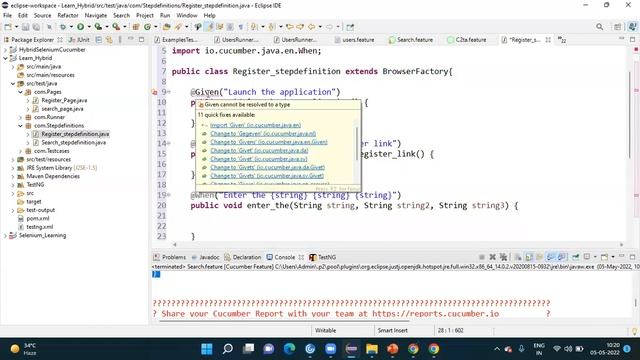Apply Import 'Given' quick fix

tap(256, 125)
